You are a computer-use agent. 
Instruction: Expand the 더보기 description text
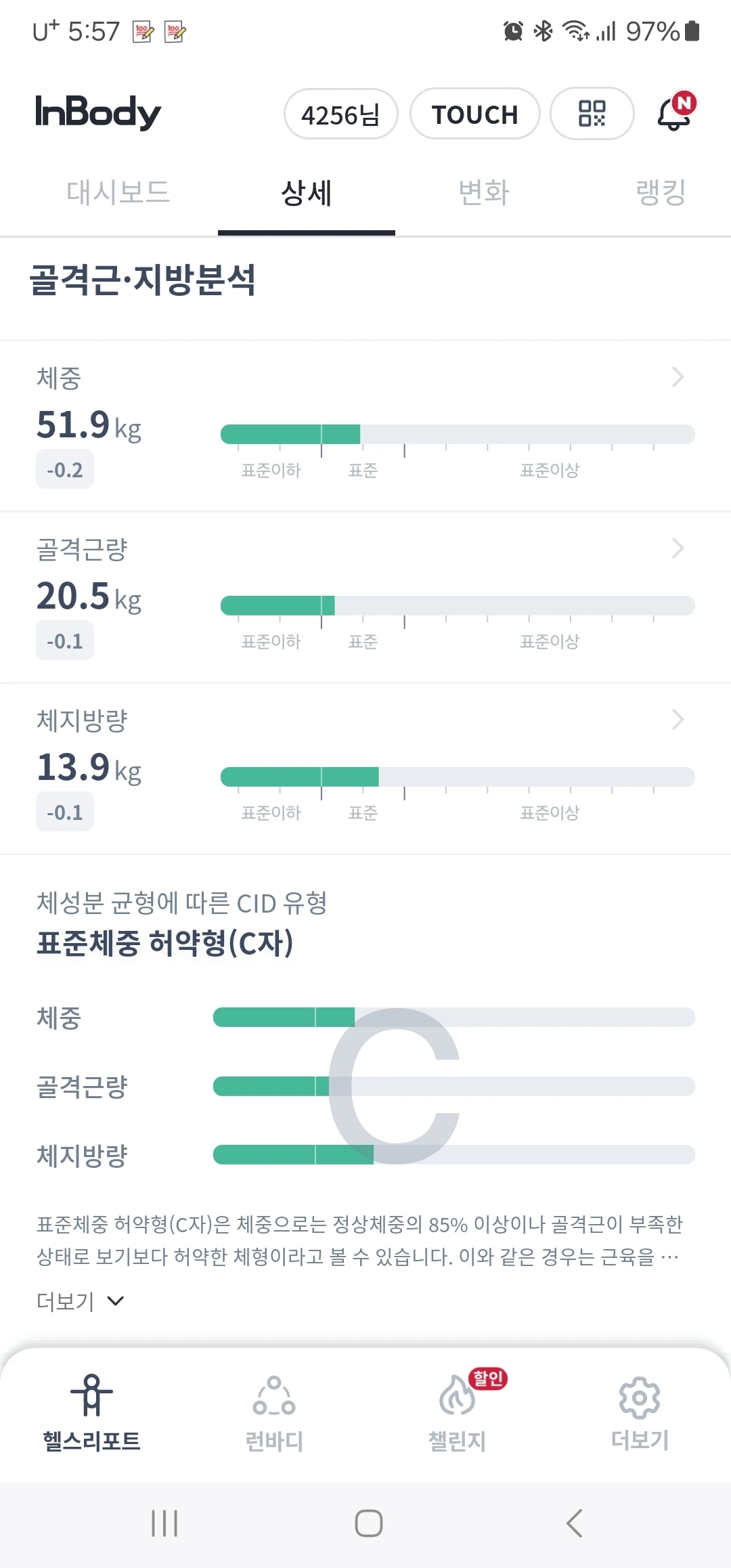tap(80, 1301)
